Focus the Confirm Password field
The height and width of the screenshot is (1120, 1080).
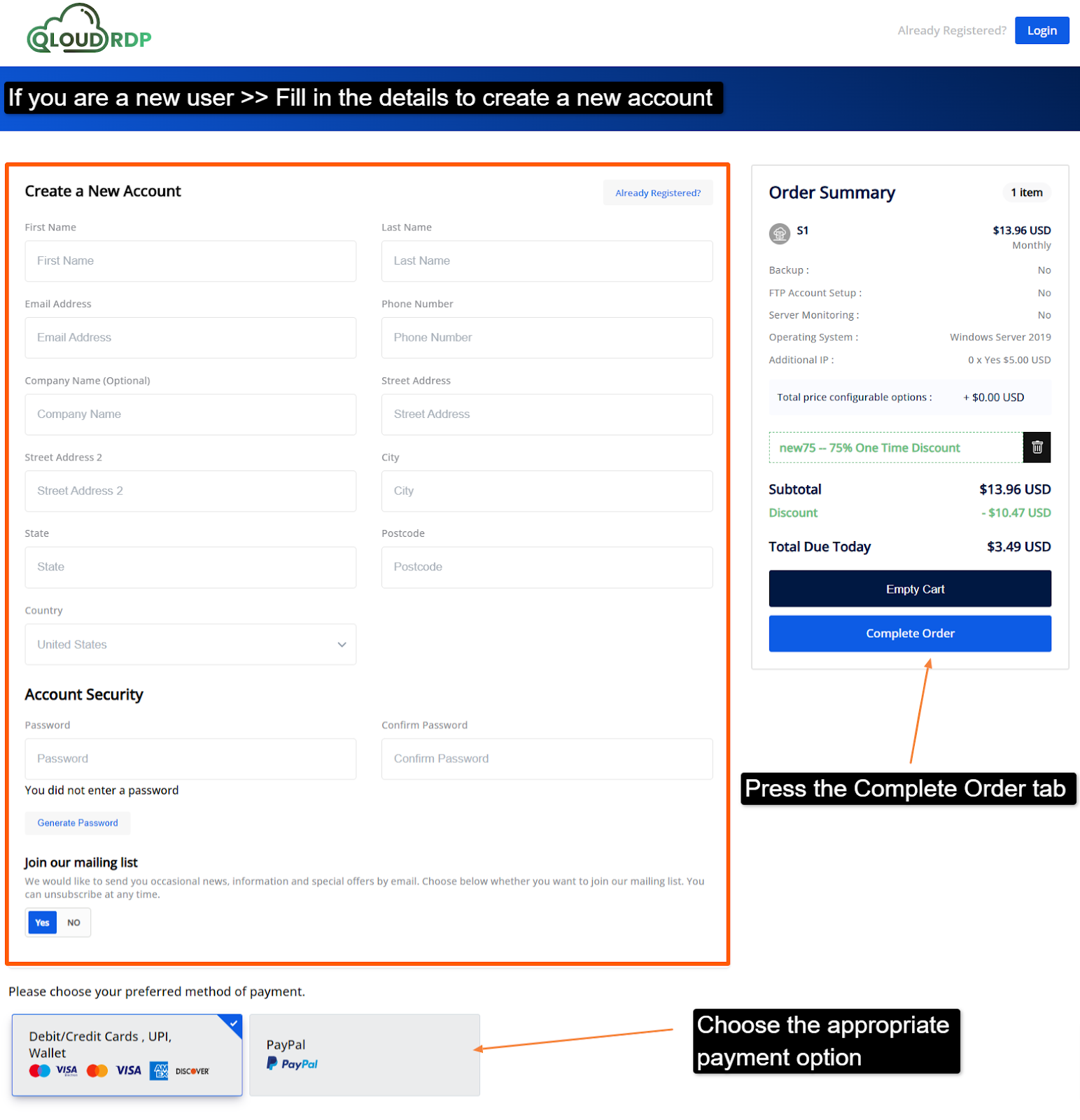tap(547, 759)
